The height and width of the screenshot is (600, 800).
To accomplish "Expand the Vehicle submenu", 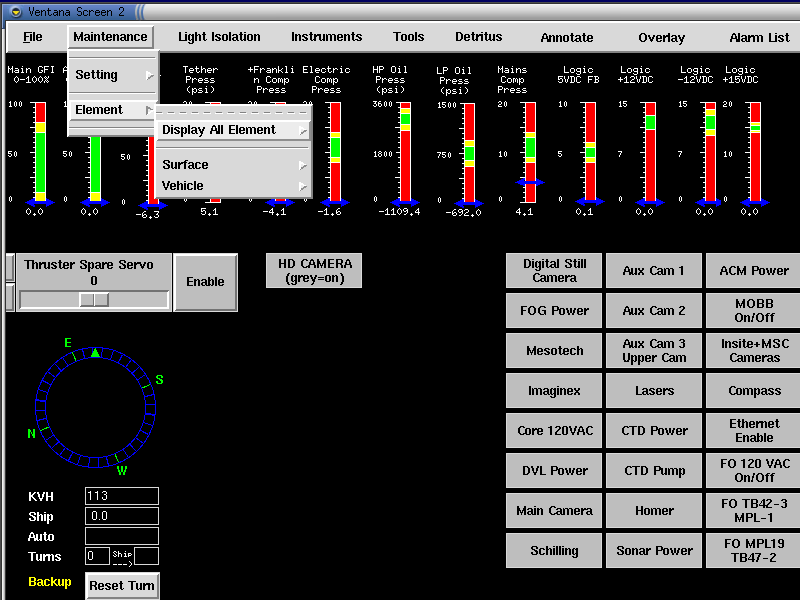I will [x=234, y=186].
